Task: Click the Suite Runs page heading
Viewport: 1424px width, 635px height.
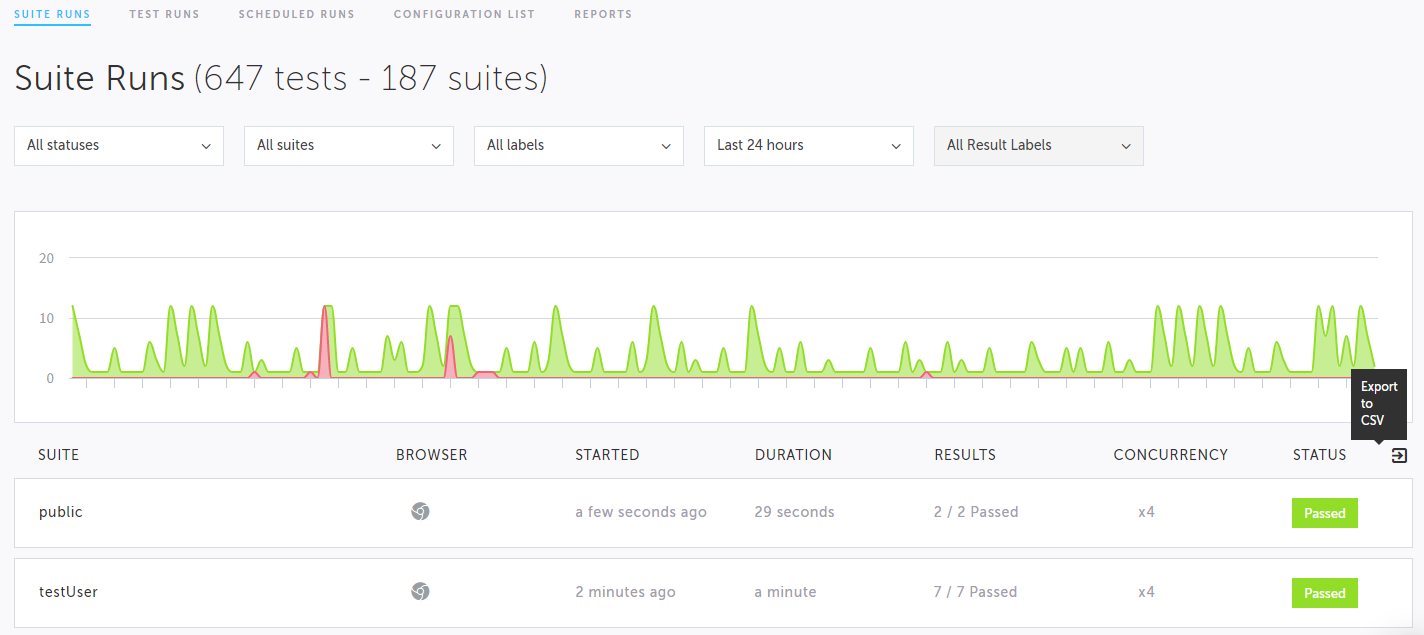Action: point(281,78)
